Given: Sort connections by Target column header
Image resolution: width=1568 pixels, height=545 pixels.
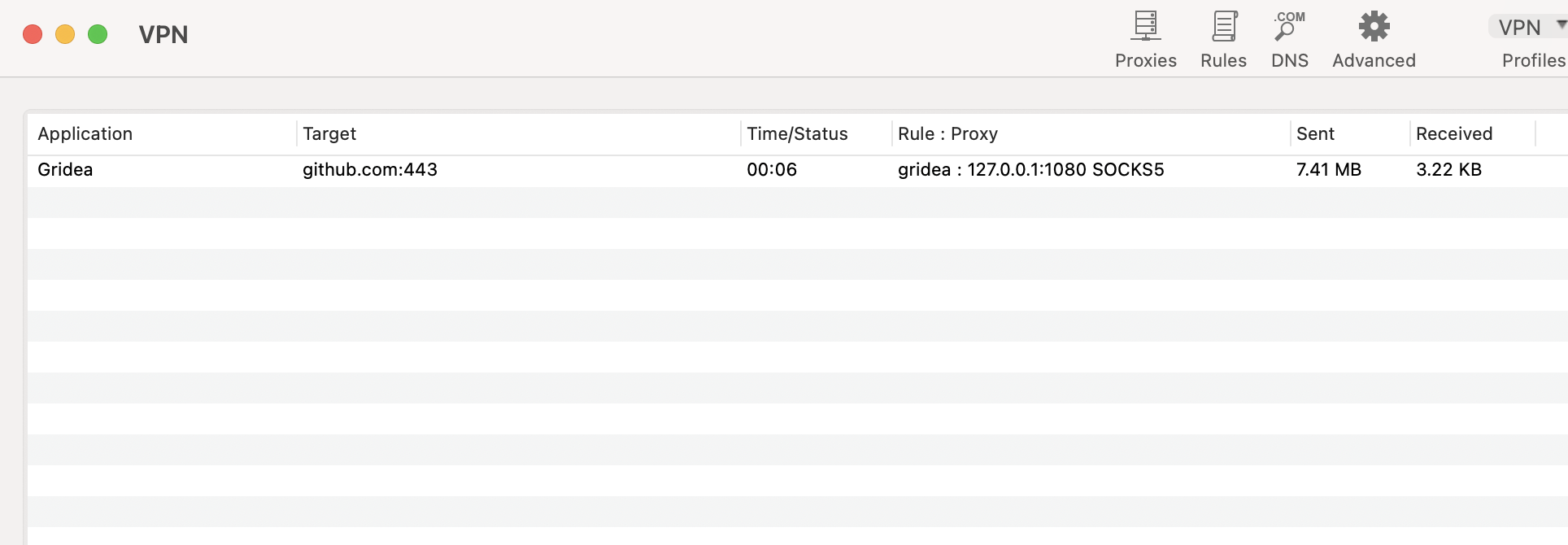Looking at the screenshot, I should (329, 134).
